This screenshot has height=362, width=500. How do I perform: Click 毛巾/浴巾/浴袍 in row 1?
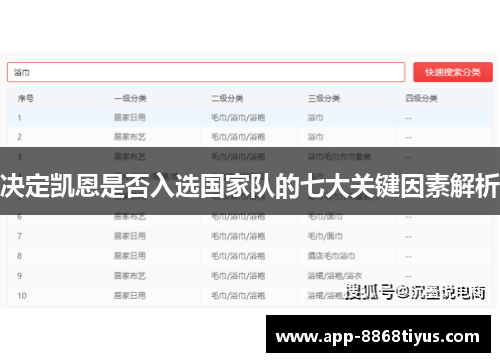[238, 117]
